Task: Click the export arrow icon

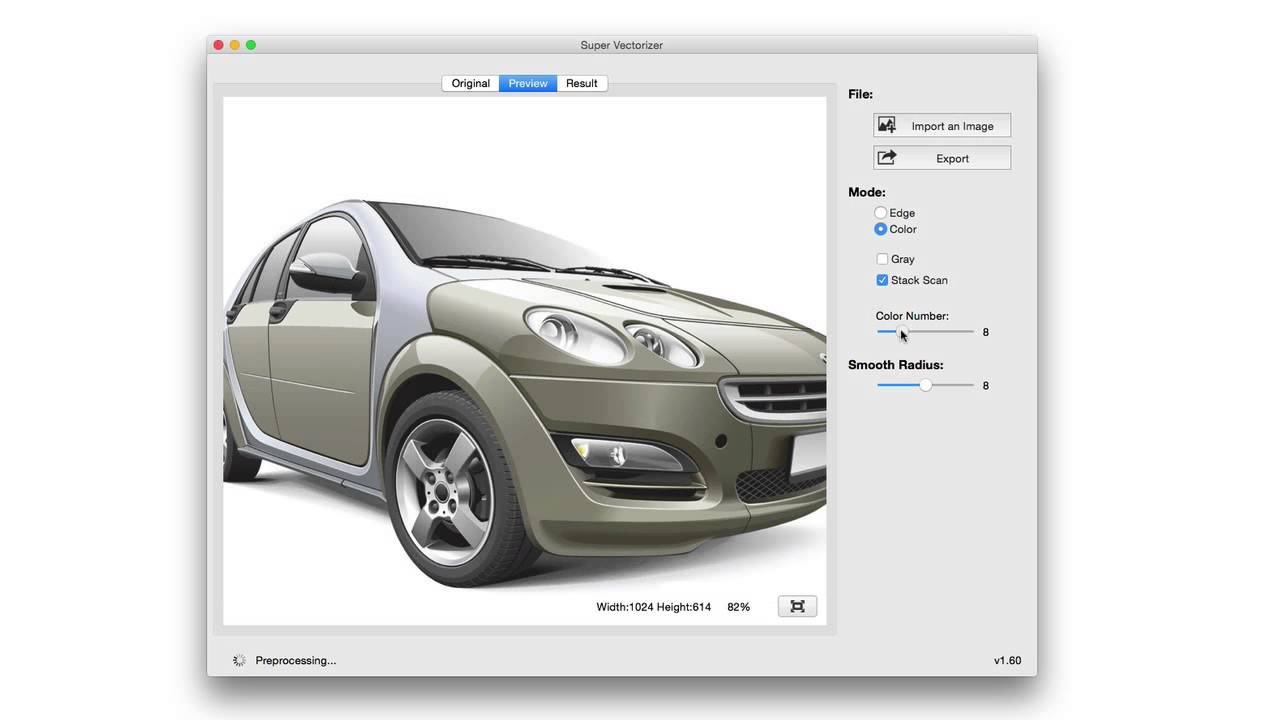Action: click(x=886, y=157)
